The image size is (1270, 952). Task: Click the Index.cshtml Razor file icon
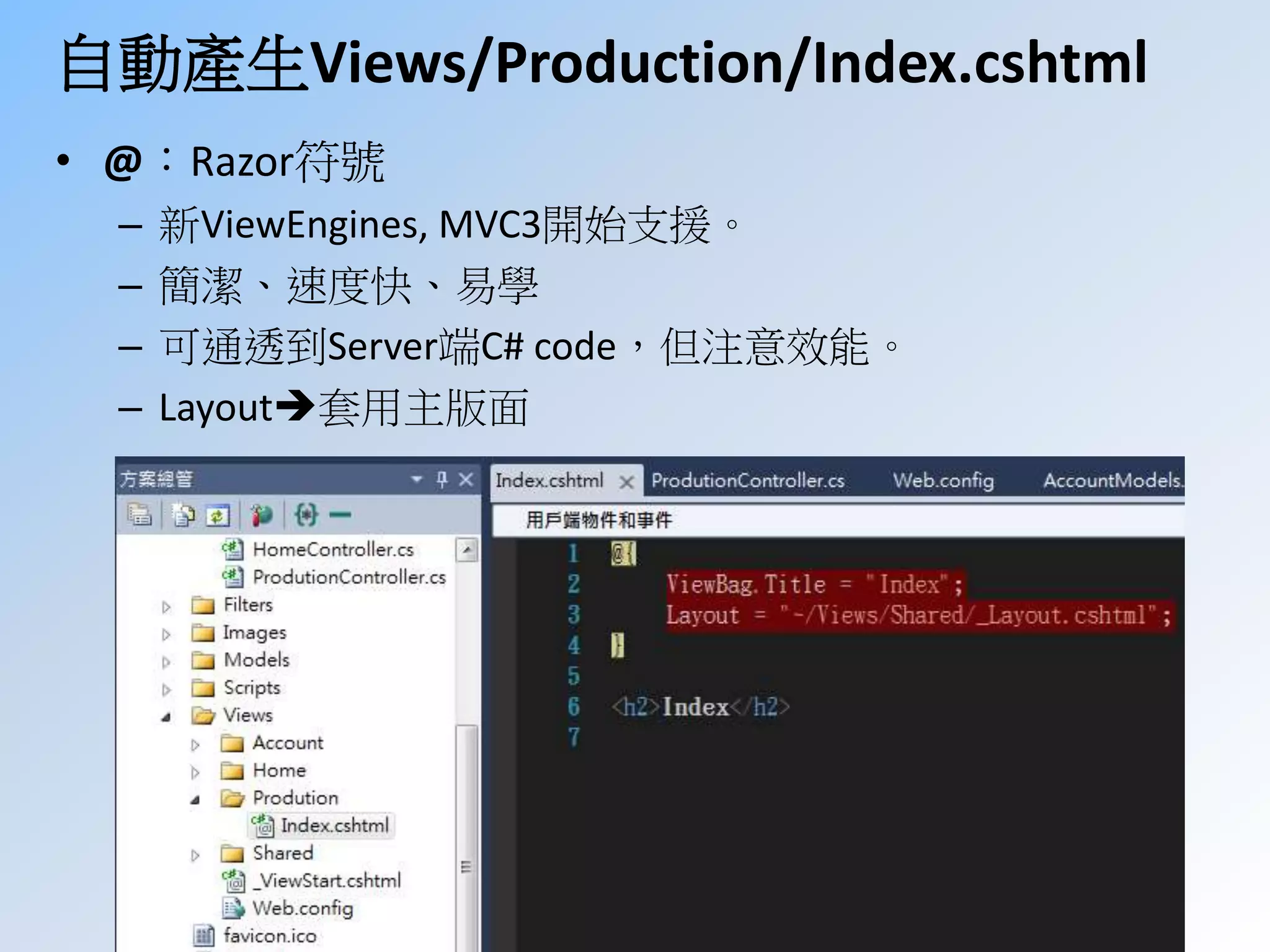coord(262,826)
